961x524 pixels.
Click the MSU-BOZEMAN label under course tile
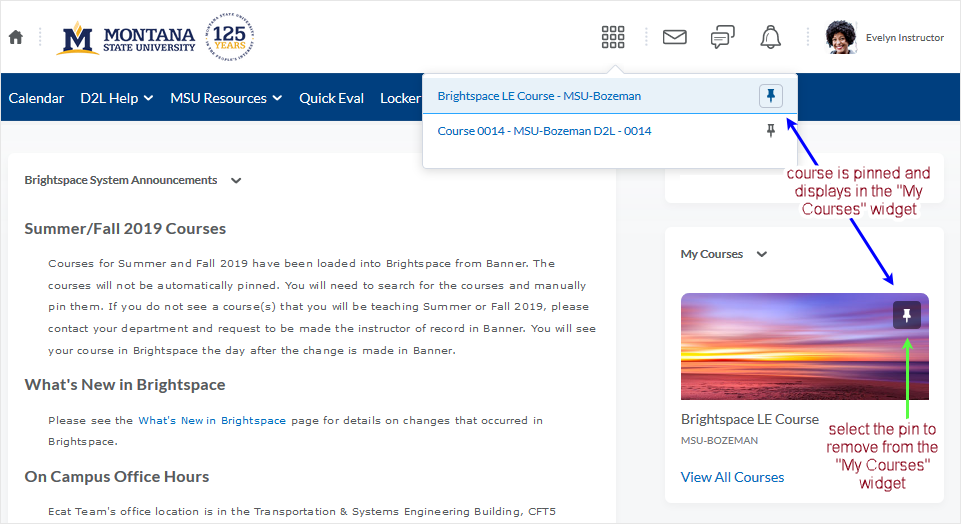720,441
